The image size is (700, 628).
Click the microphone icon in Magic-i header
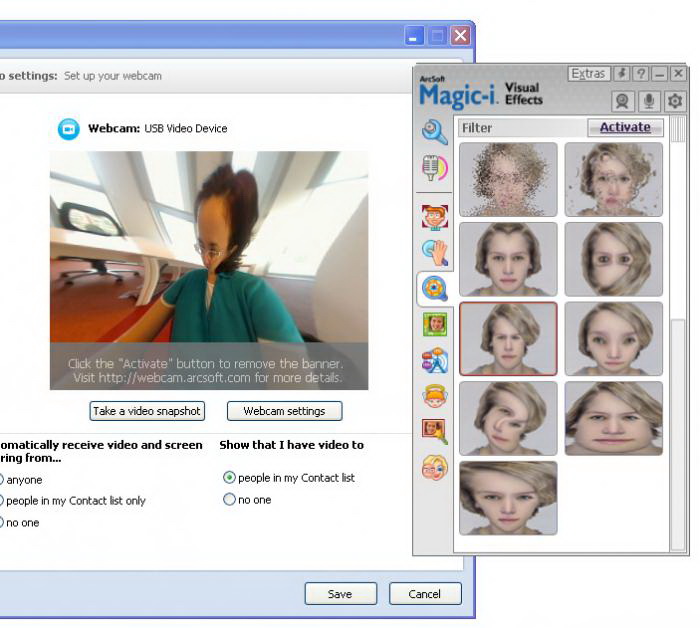[649, 101]
